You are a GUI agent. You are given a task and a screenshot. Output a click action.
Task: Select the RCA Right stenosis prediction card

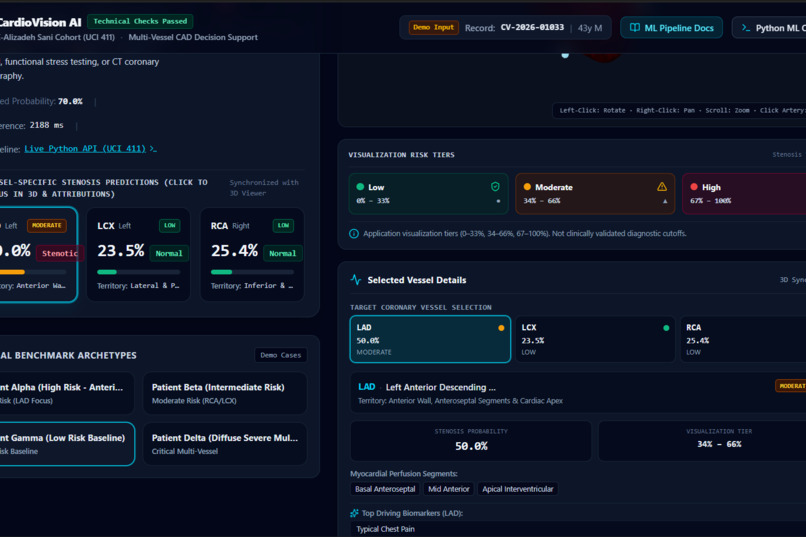coord(252,254)
